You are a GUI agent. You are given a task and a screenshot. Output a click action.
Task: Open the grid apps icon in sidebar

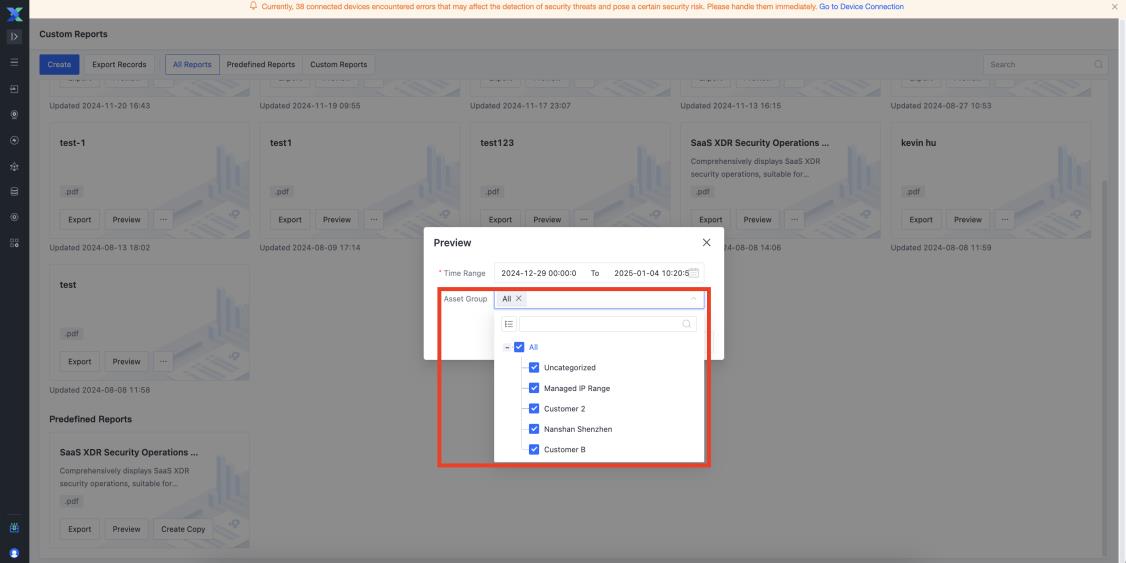click(x=14, y=243)
